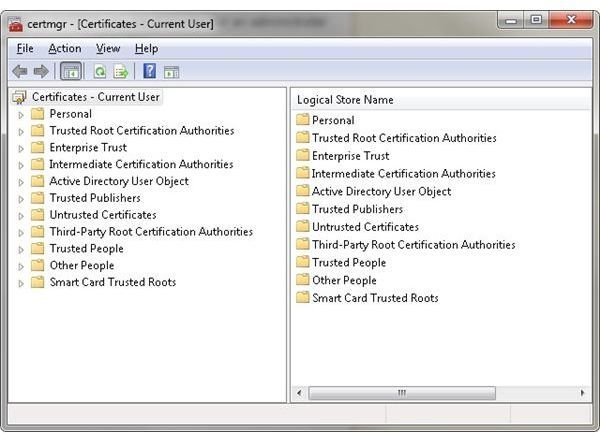Open the File menu

coord(25,49)
